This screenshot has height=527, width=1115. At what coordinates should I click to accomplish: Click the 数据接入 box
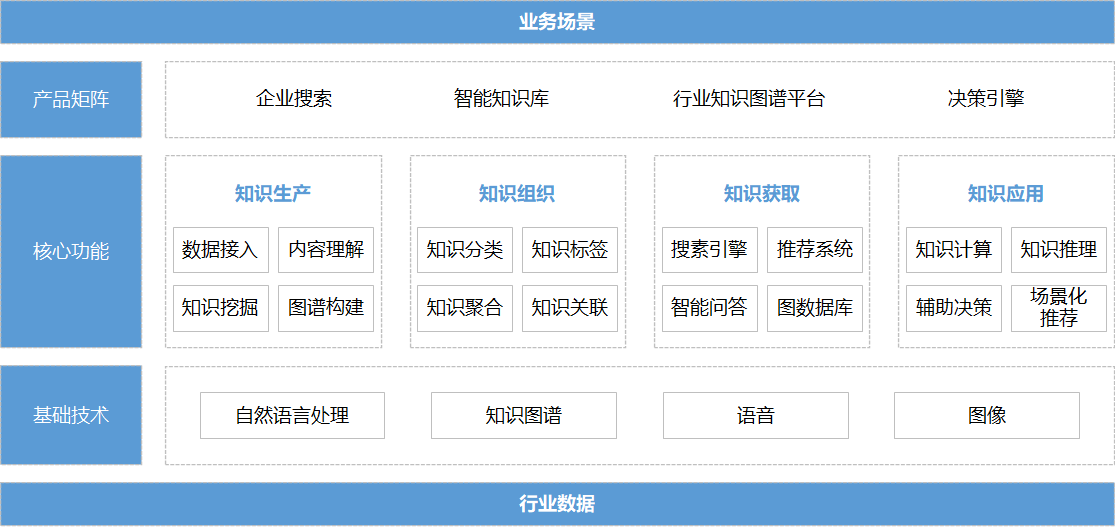pos(220,250)
